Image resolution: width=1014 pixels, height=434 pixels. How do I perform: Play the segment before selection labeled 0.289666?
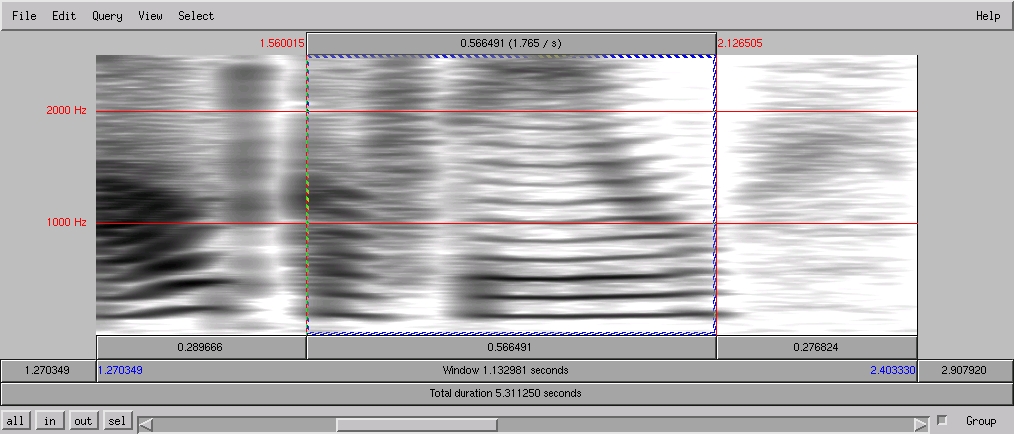coord(200,347)
